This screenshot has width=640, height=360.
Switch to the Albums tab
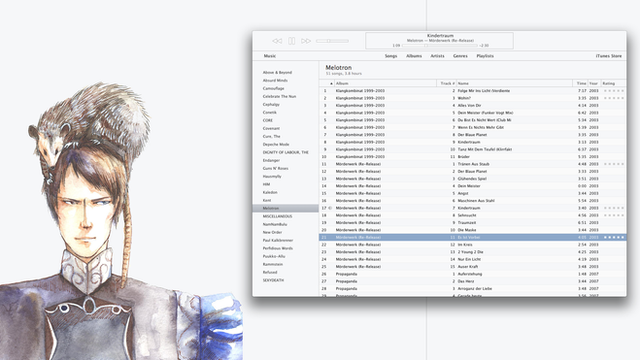tap(414, 56)
